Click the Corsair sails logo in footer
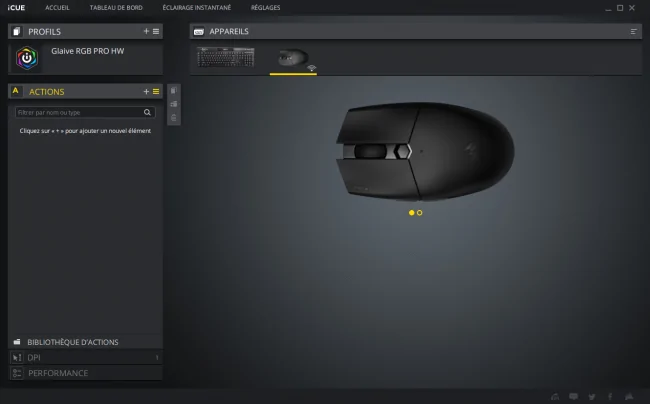650x404 pixels. click(x=629, y=397)
